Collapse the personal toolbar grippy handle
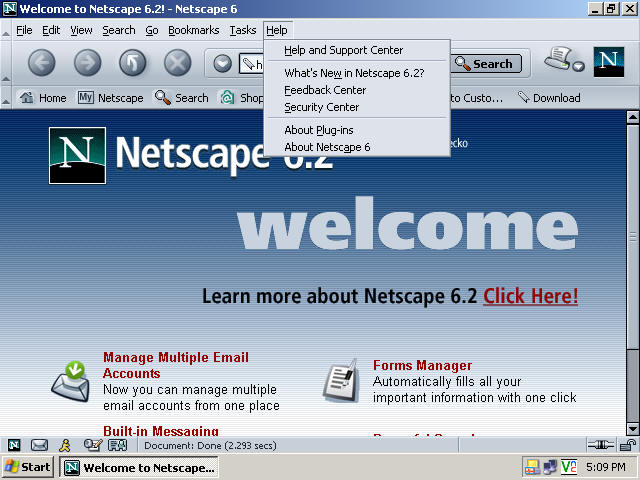 coord(6,98)
